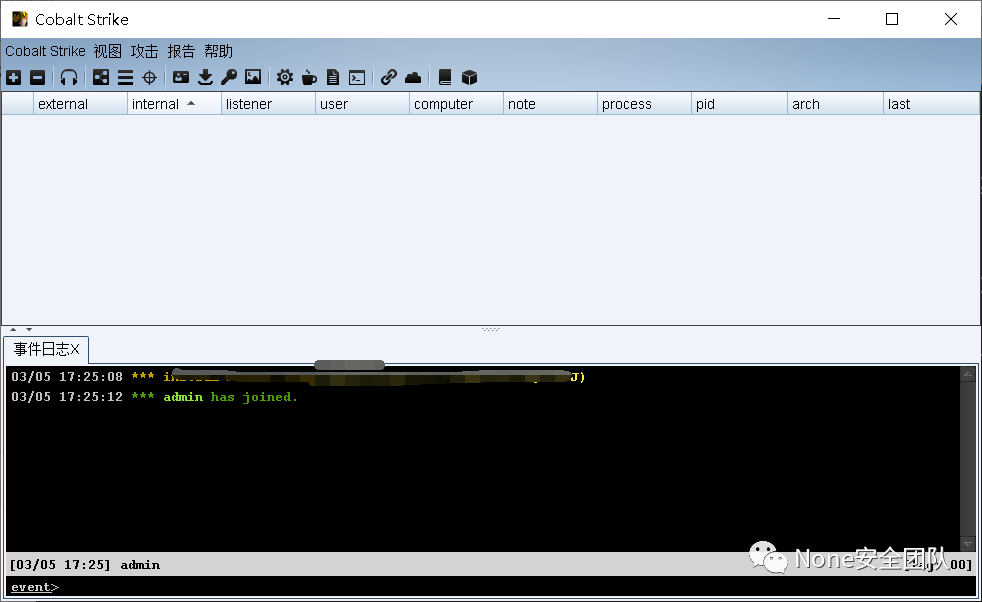Open the 视图 (View) menu

point(107,51)
